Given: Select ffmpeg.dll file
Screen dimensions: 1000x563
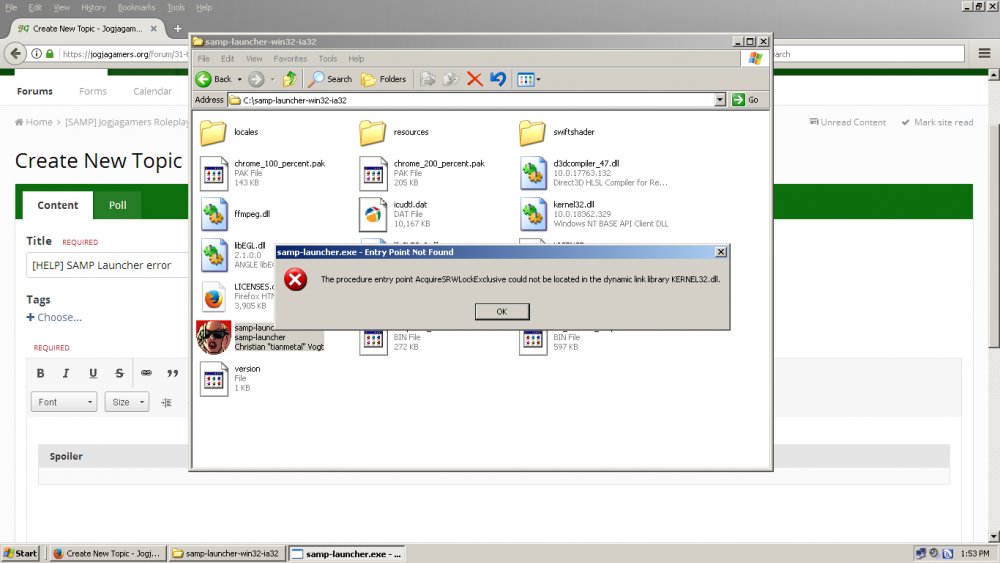Looking at the screenshot, I should 235,214.
